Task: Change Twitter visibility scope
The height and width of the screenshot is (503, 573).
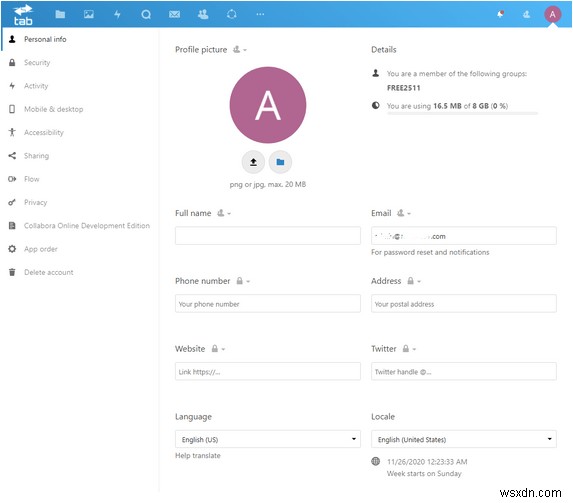Action: pos(409,349)
